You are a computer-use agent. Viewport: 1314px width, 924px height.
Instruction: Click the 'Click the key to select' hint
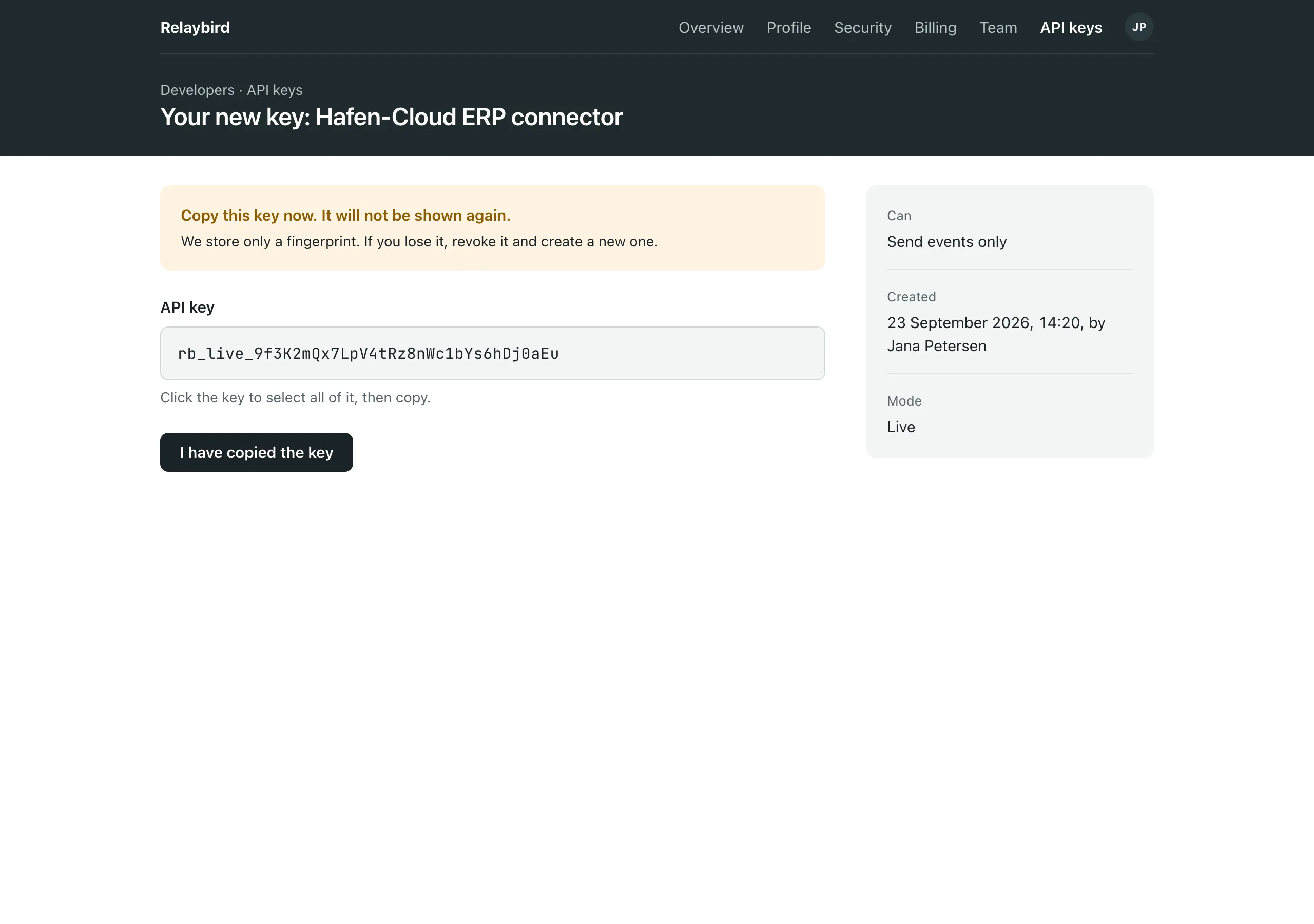coord(295,397)
